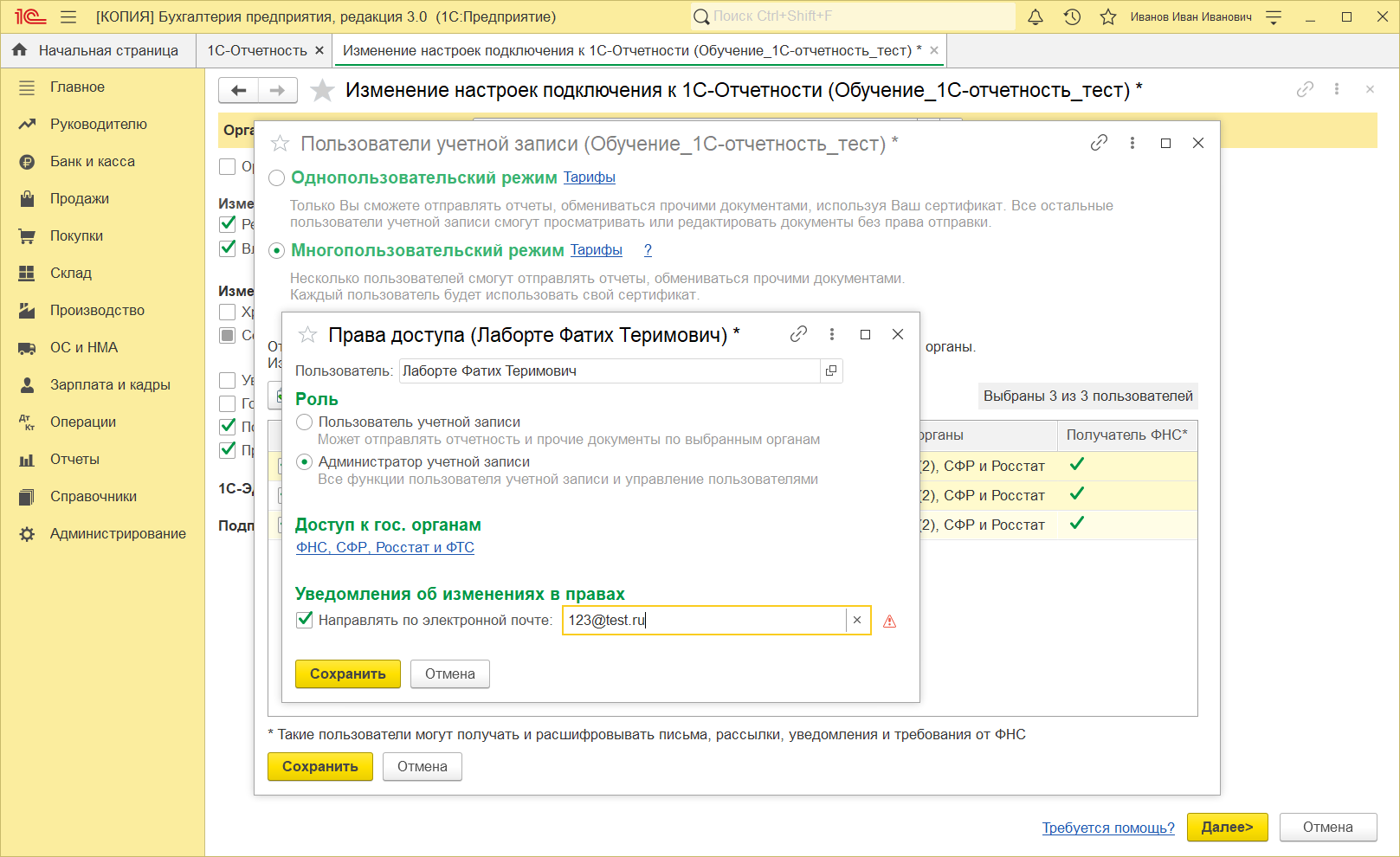Close the 1С-Отчетность tab
The image size is (1400, 857).
tap(319, 50)
